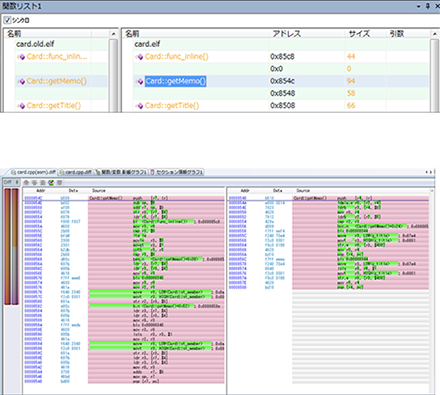Click the second diff toolbar icon
Viewport: 440px width, 395px height.
pyautogui.click(x=34, y=183)
